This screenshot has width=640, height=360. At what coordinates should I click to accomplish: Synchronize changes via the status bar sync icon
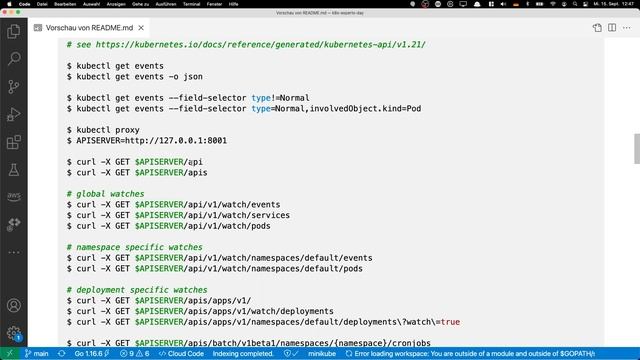(x=62, y=354)
